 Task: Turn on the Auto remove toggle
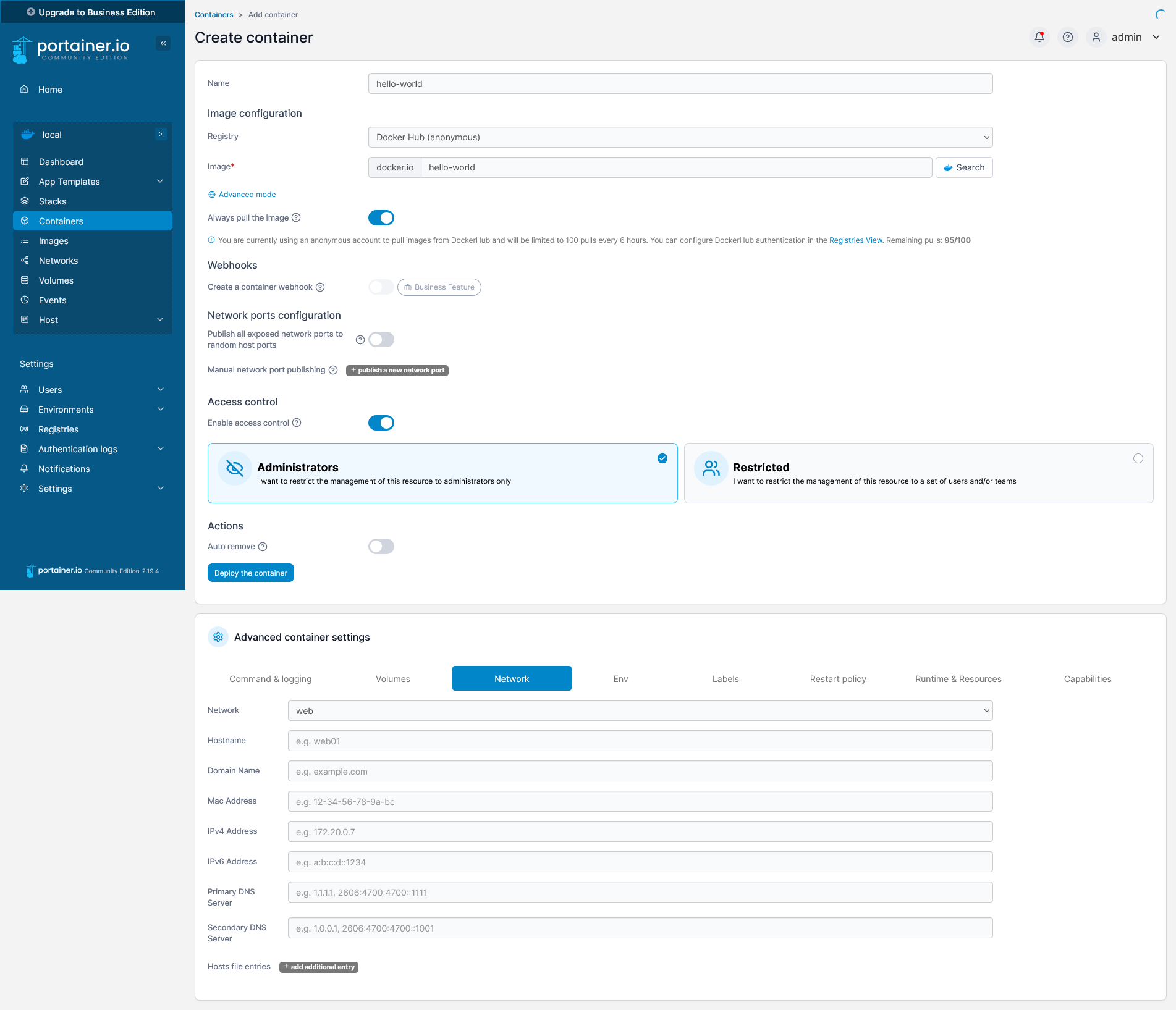click(x=381, y=546)
